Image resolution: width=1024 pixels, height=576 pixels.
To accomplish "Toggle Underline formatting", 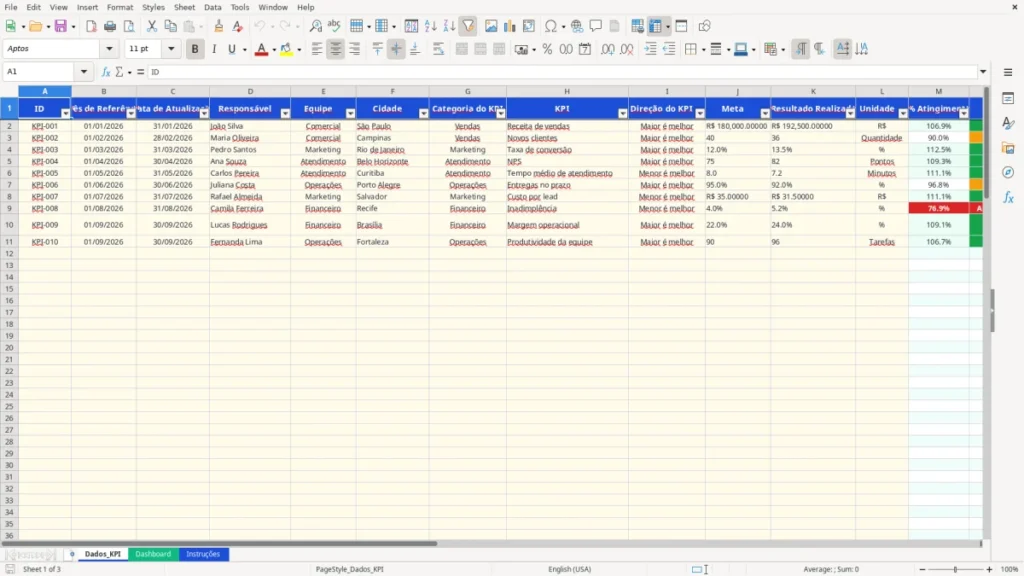I will [x=232, y=49].
